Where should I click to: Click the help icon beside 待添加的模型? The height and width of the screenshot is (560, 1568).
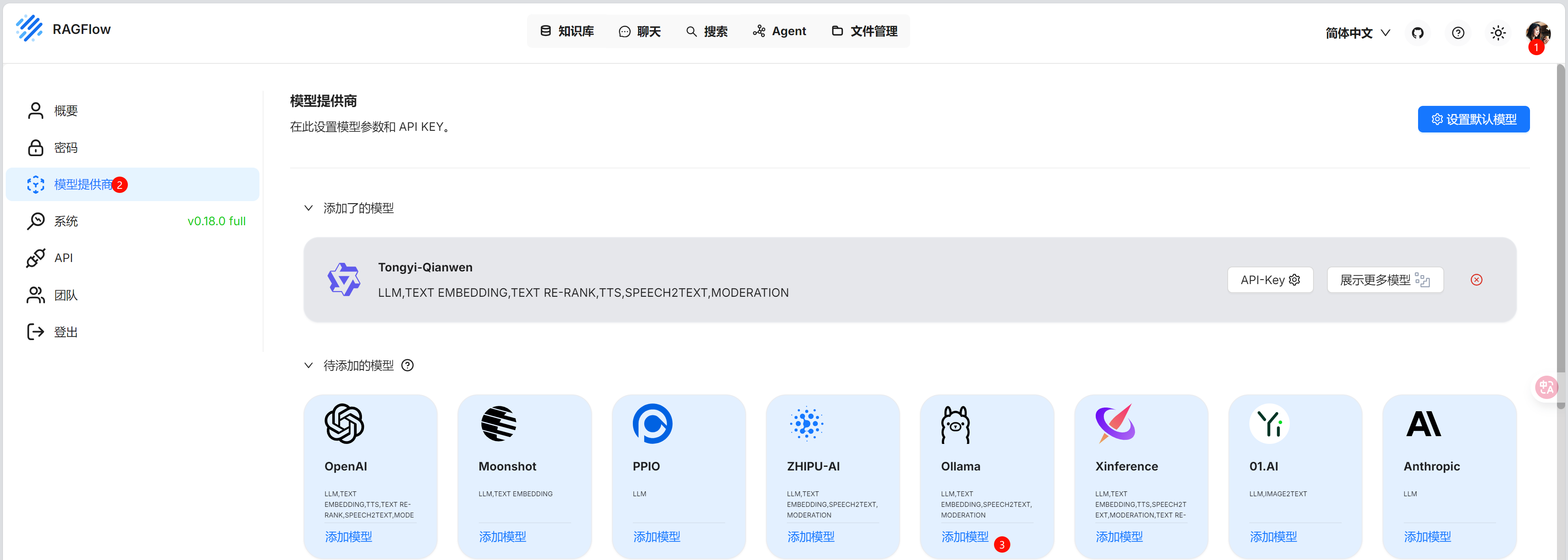pos(408,365)
